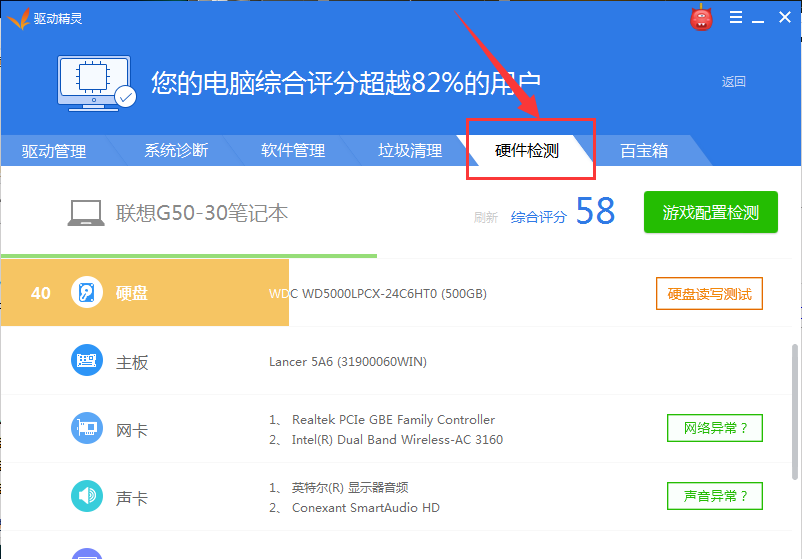Click the computer monitor chip icon in header
802x559 pixels.
[96, 83]
